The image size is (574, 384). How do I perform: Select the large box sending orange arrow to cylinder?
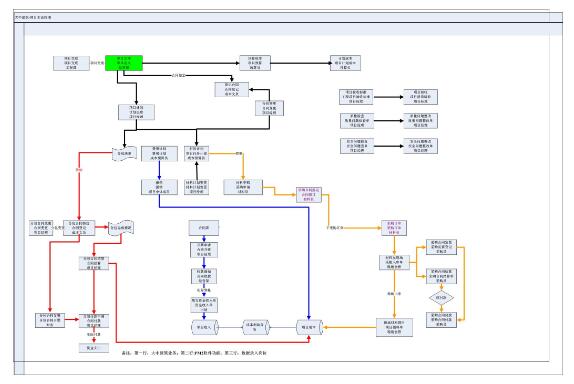(394, 327)
